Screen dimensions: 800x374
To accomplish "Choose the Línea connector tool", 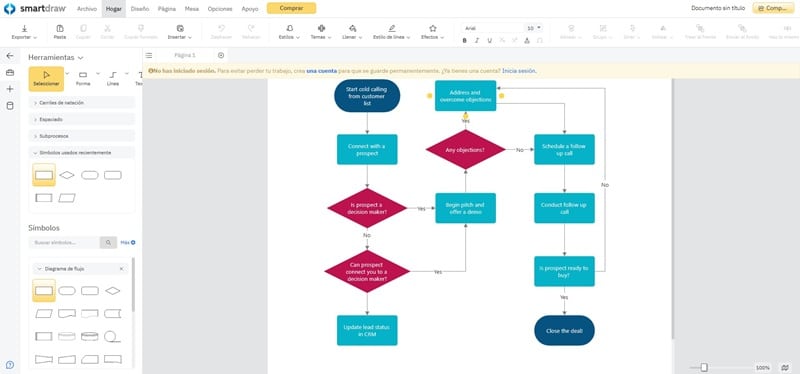I will pos(113,79).
